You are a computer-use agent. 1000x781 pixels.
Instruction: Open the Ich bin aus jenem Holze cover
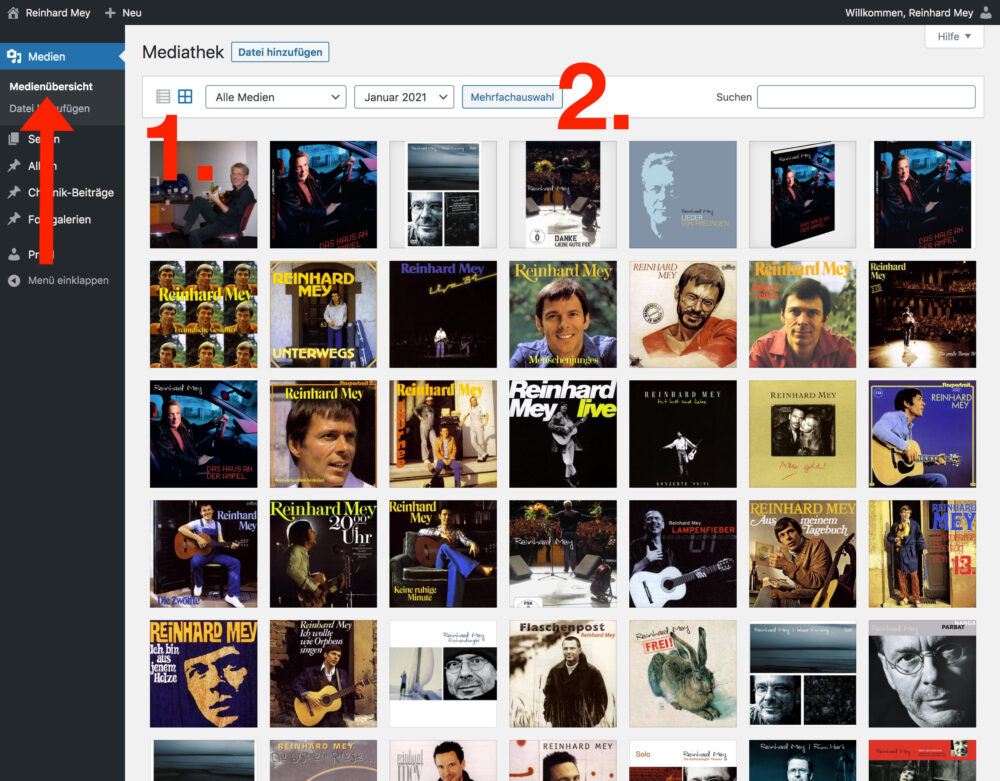[203, 674]
